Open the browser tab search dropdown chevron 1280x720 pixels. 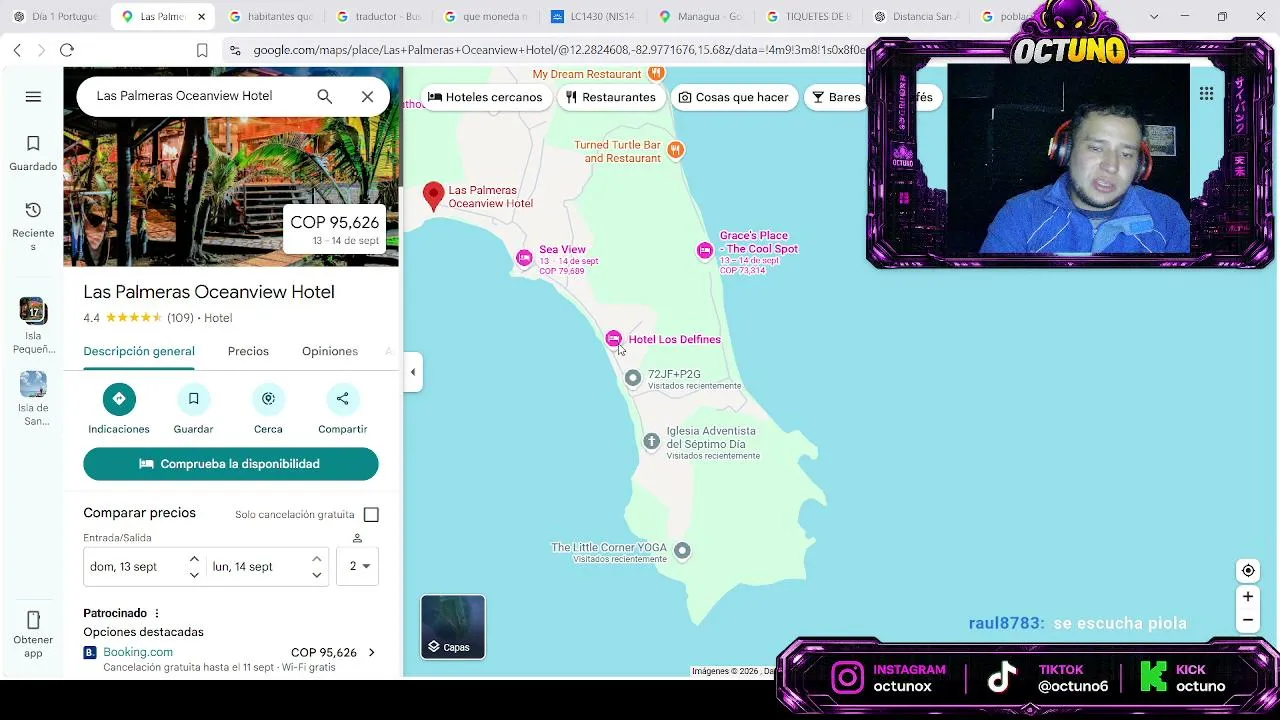1153,17
